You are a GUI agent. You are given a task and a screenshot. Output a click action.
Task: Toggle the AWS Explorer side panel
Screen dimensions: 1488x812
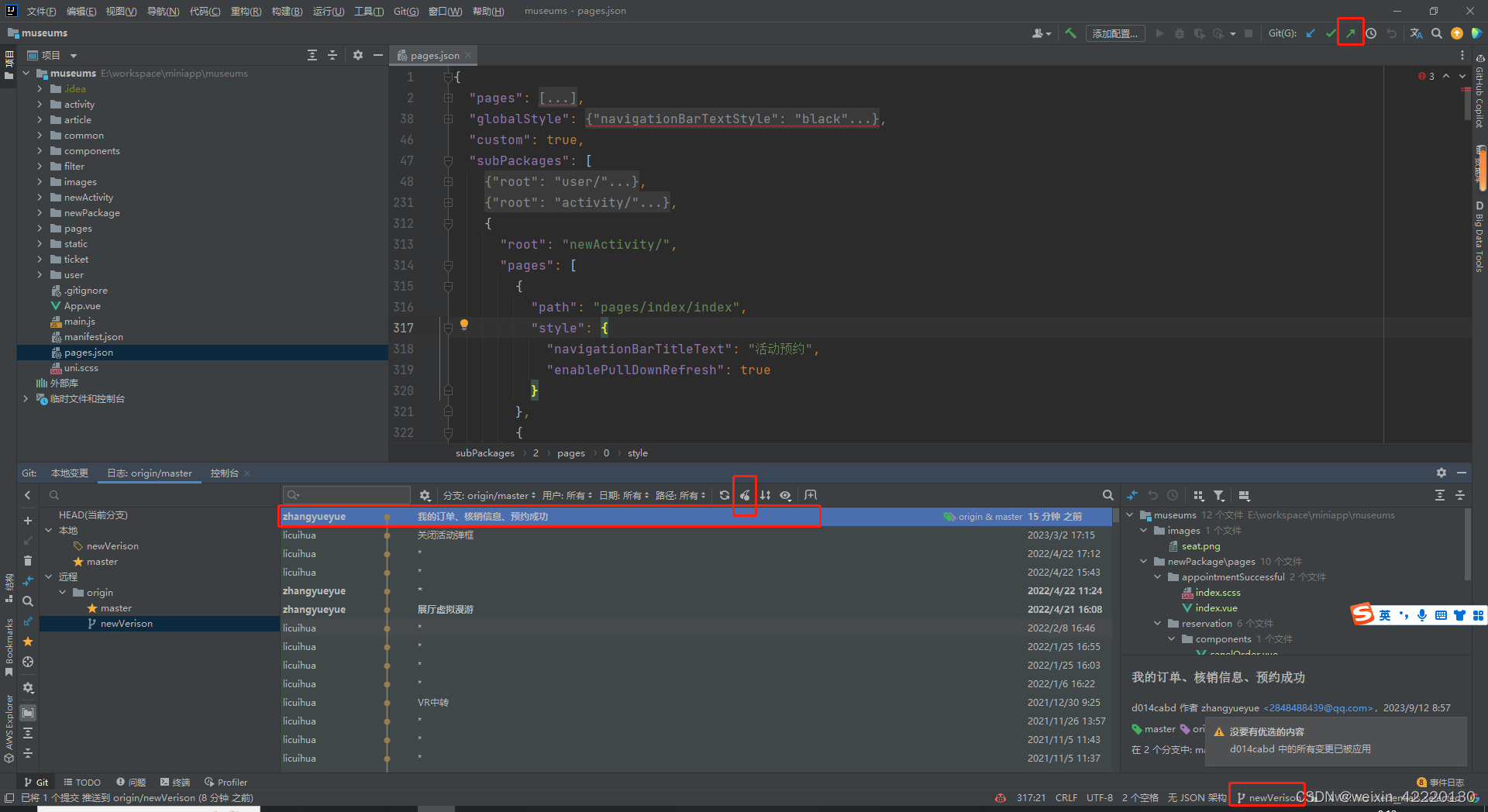click(9, 728)
